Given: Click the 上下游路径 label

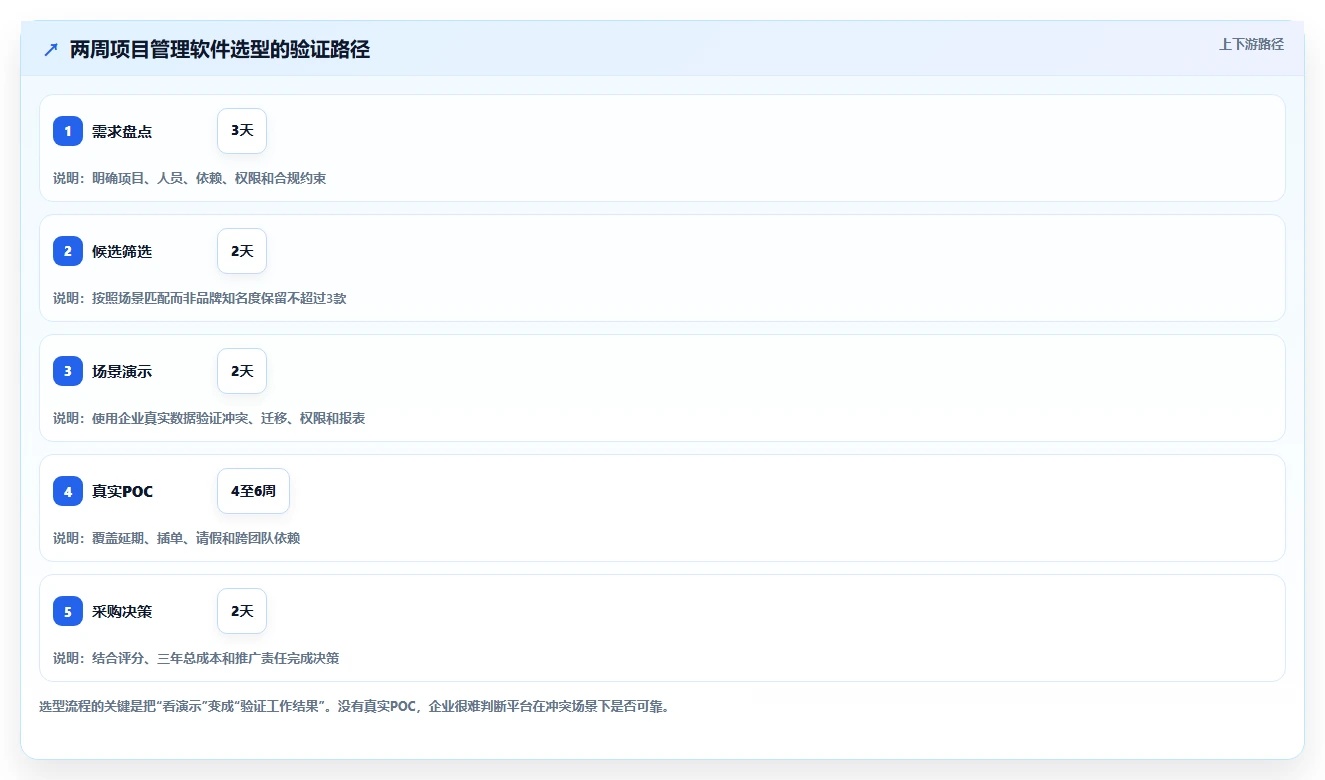Looking at the screenshot, I should 1251,44.
